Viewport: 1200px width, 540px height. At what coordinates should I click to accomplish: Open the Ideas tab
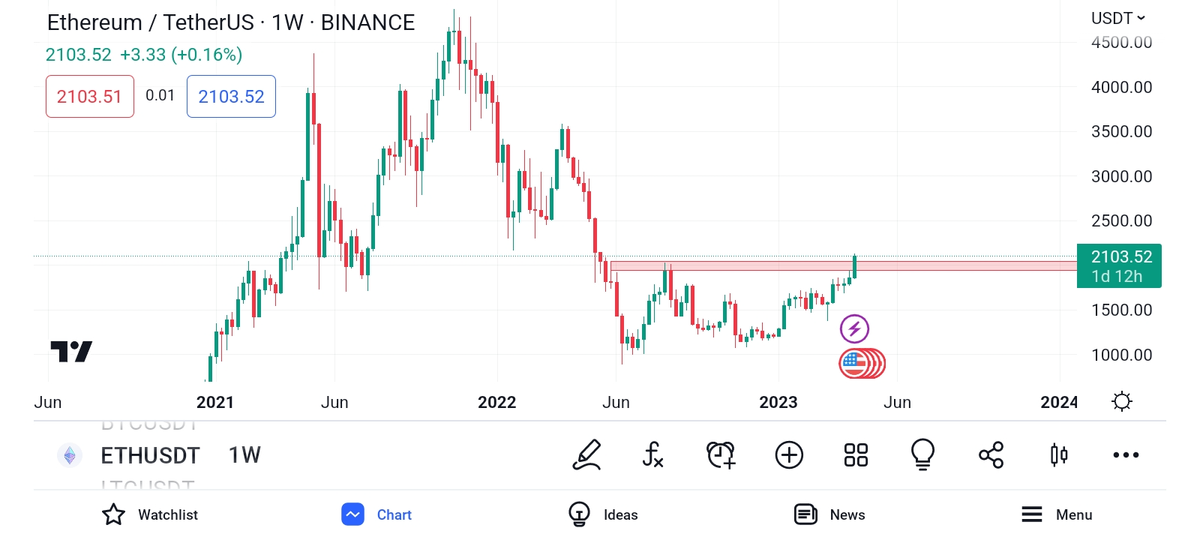pyautogui.click(x=603, y=514)
